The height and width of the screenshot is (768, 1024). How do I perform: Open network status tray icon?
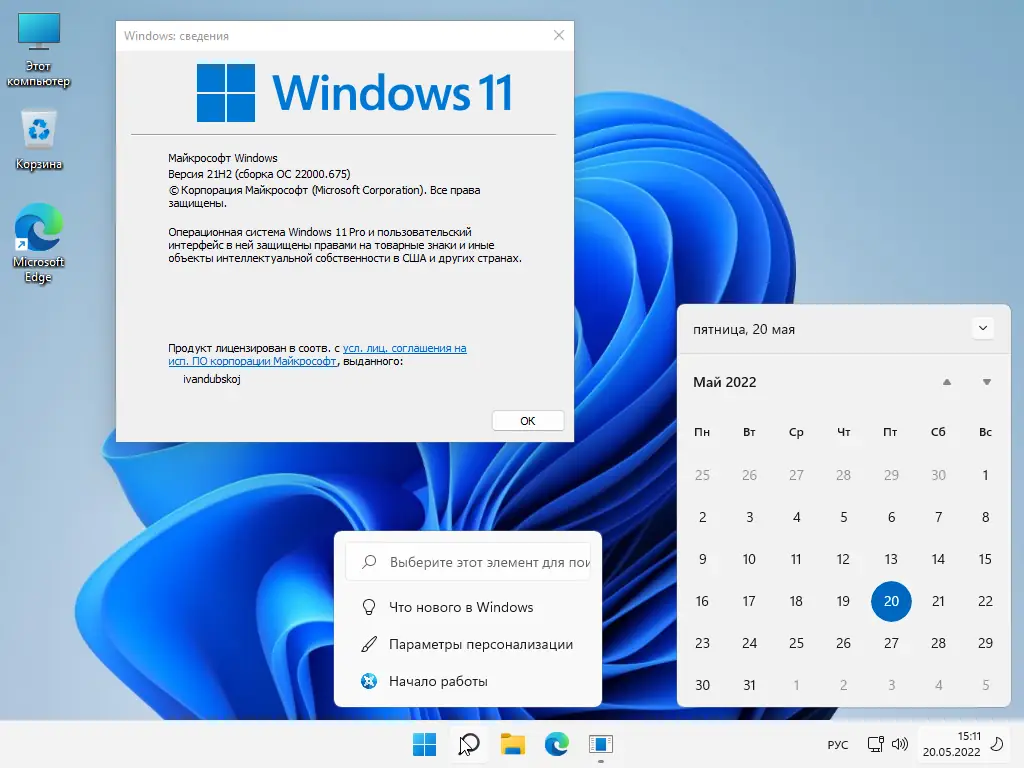[875, 744]
